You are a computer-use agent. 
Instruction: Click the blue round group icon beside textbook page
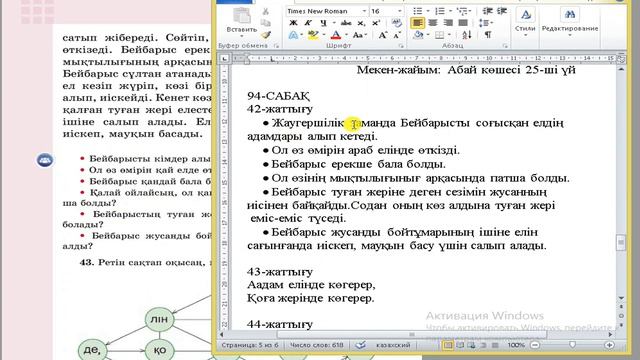click(44, 160)
